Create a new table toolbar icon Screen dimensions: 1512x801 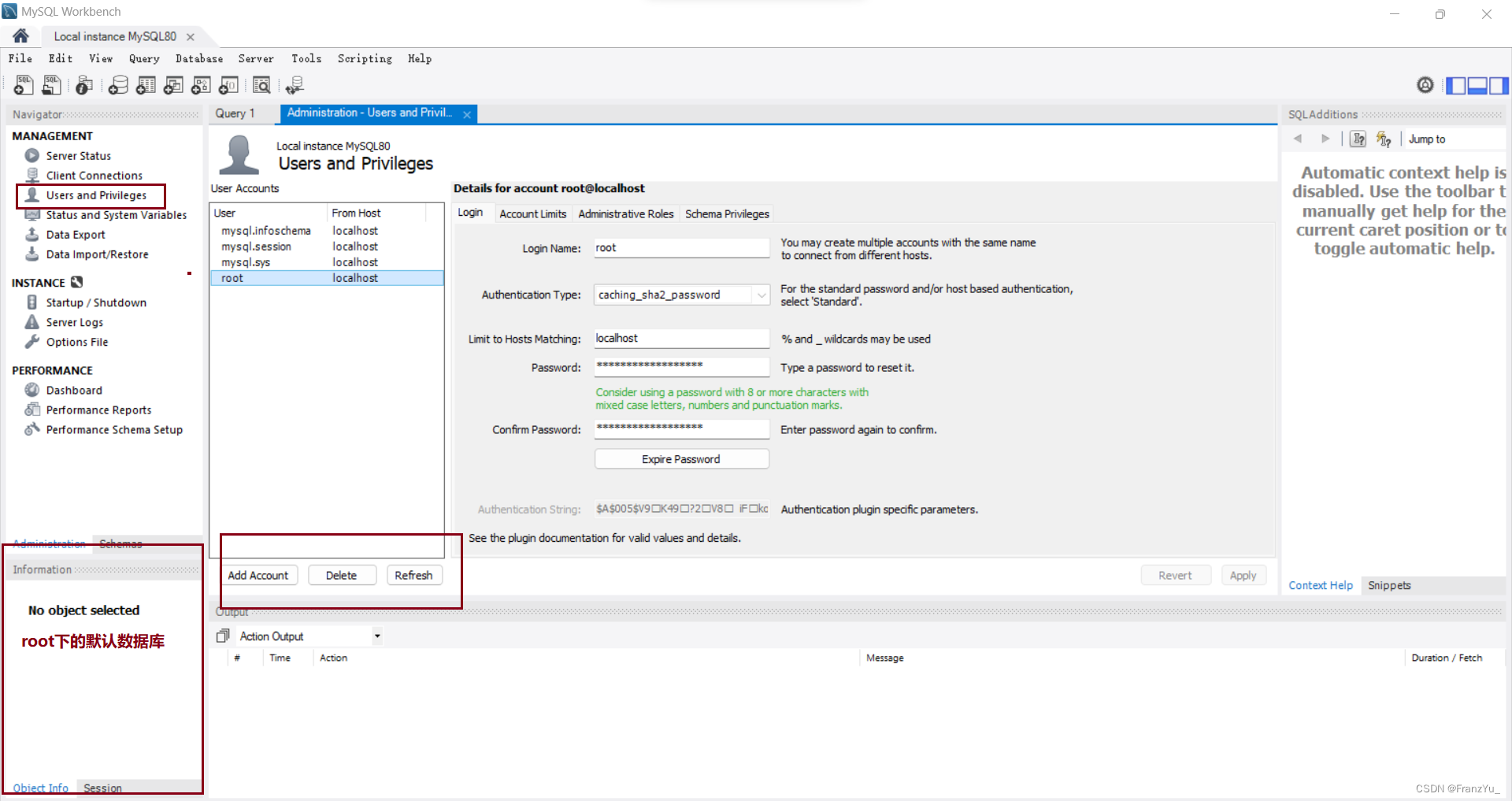click(146, 85)
